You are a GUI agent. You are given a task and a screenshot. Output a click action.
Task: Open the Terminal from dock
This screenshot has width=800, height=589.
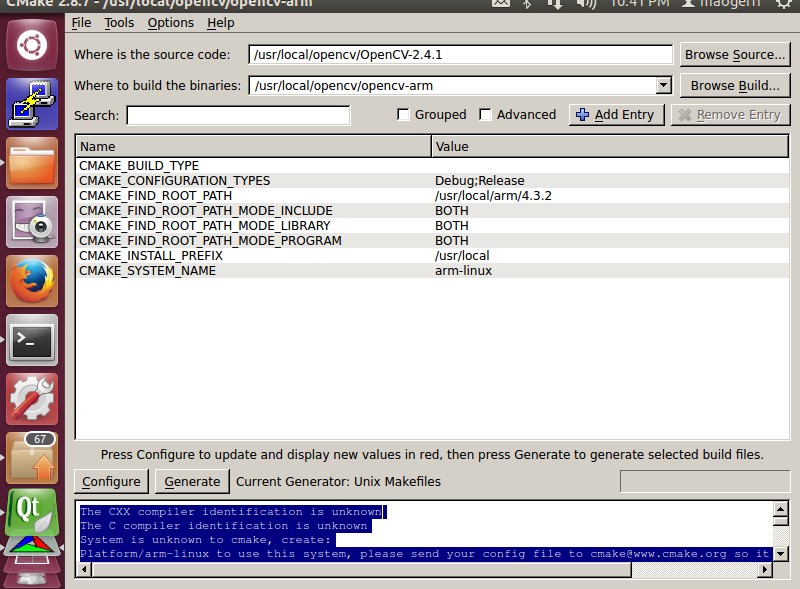[32, 340]
